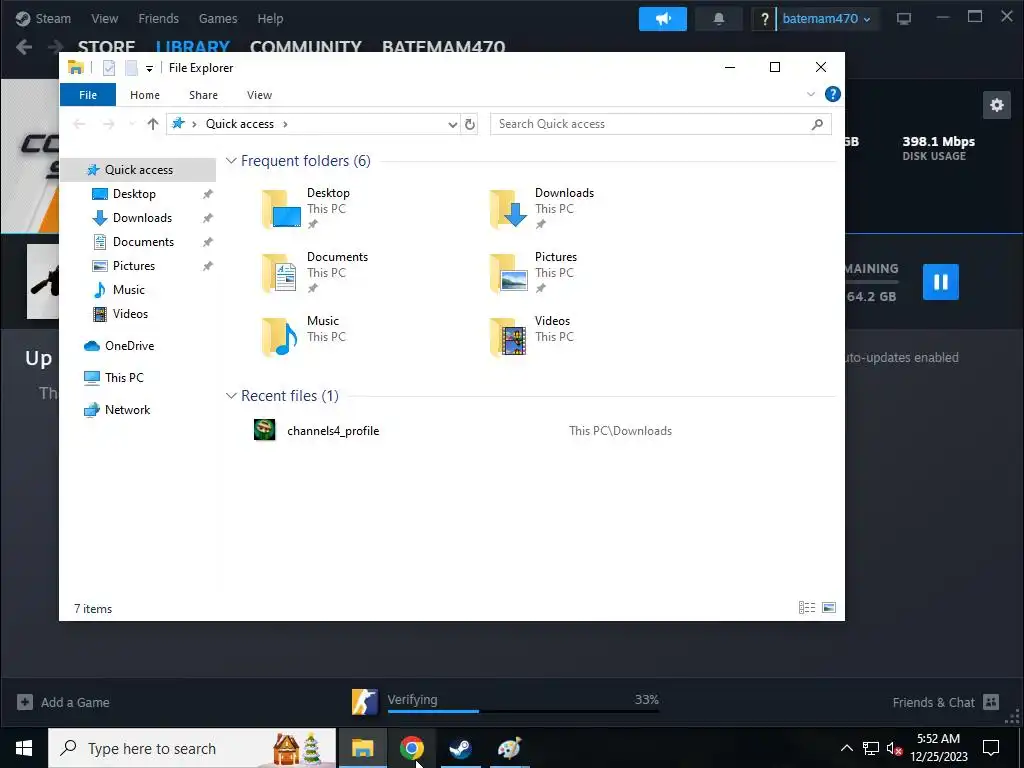Expand the ribbon using the chevron
Screen dimensions: 1024x768
tap(810, 94)
